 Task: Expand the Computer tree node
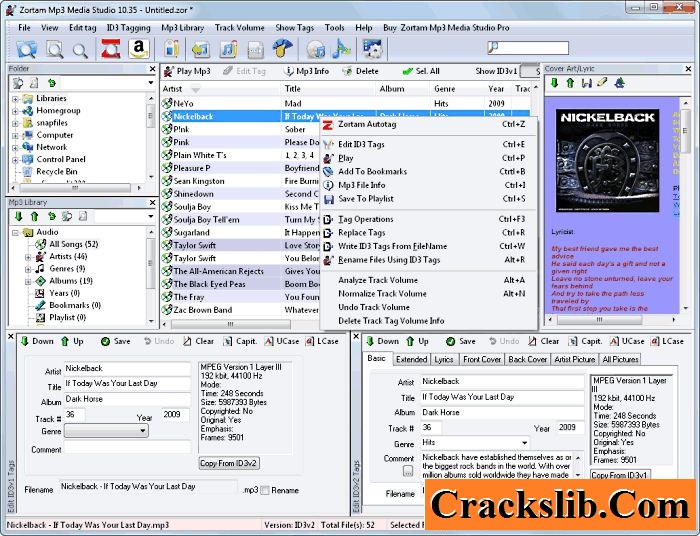click(15, 135)
